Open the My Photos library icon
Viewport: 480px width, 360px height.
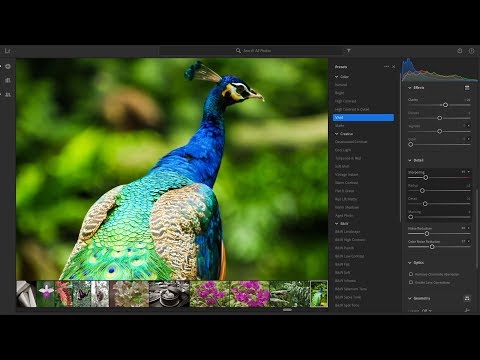click(8, 80)
